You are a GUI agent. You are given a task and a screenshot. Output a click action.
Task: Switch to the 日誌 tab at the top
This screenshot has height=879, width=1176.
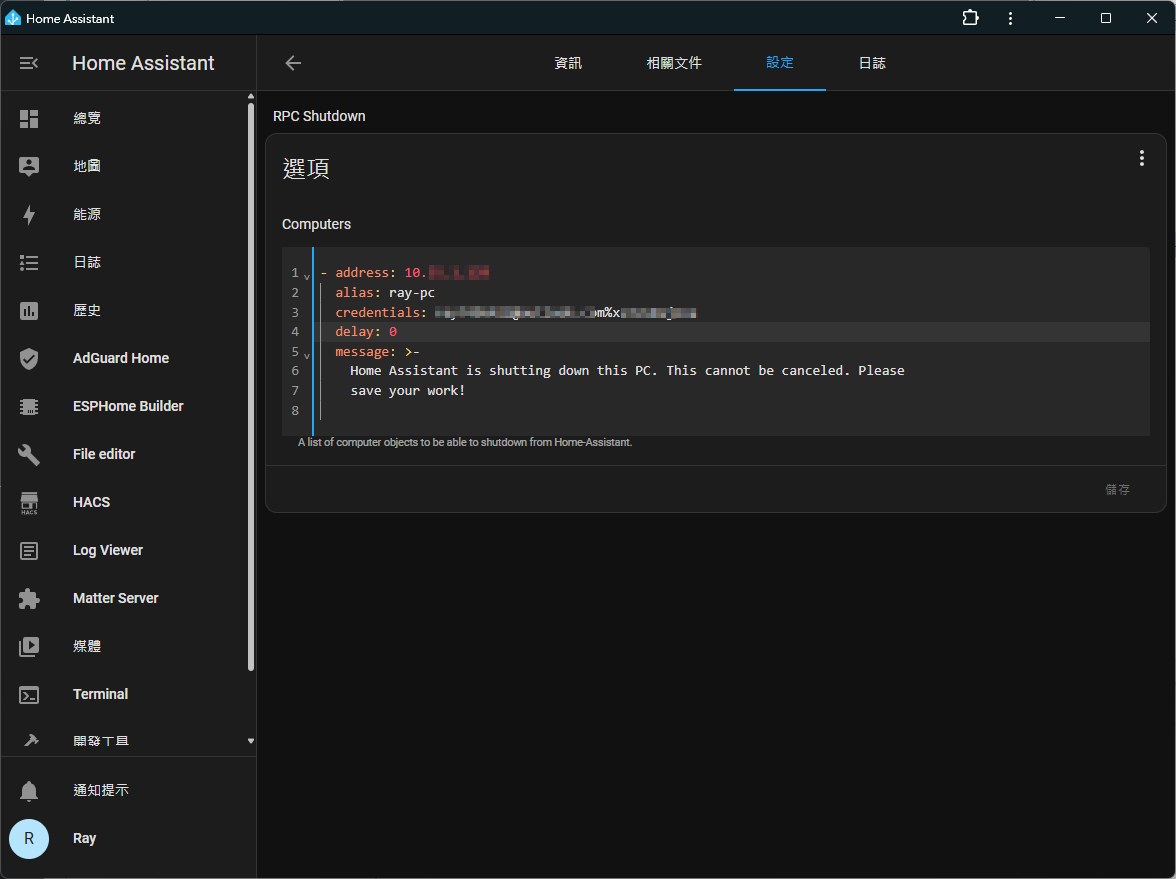pos(872,63)
